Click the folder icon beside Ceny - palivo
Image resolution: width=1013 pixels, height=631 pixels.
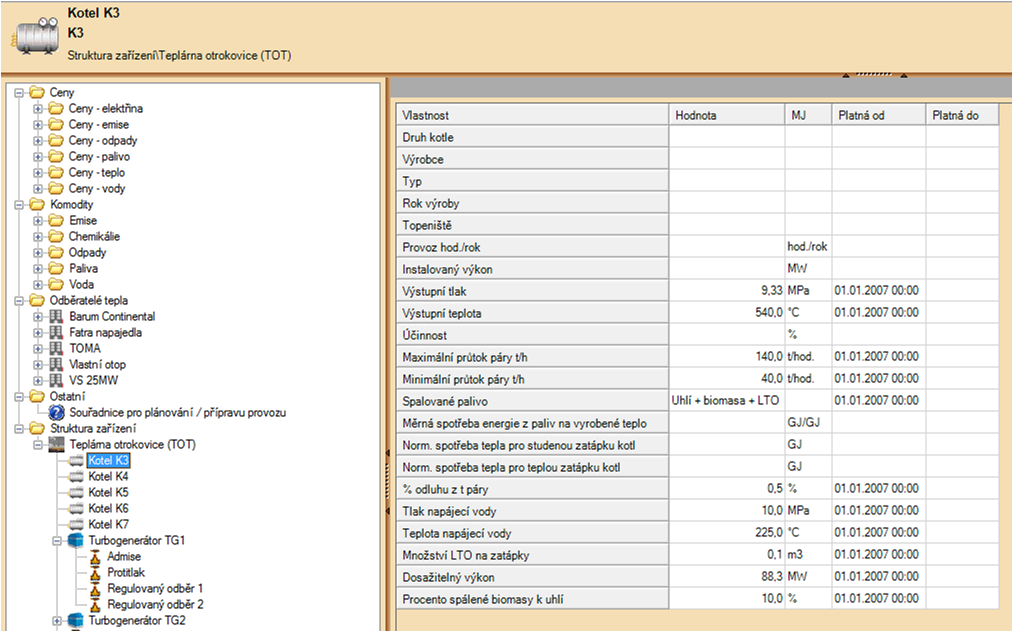(x=56, y=156)
